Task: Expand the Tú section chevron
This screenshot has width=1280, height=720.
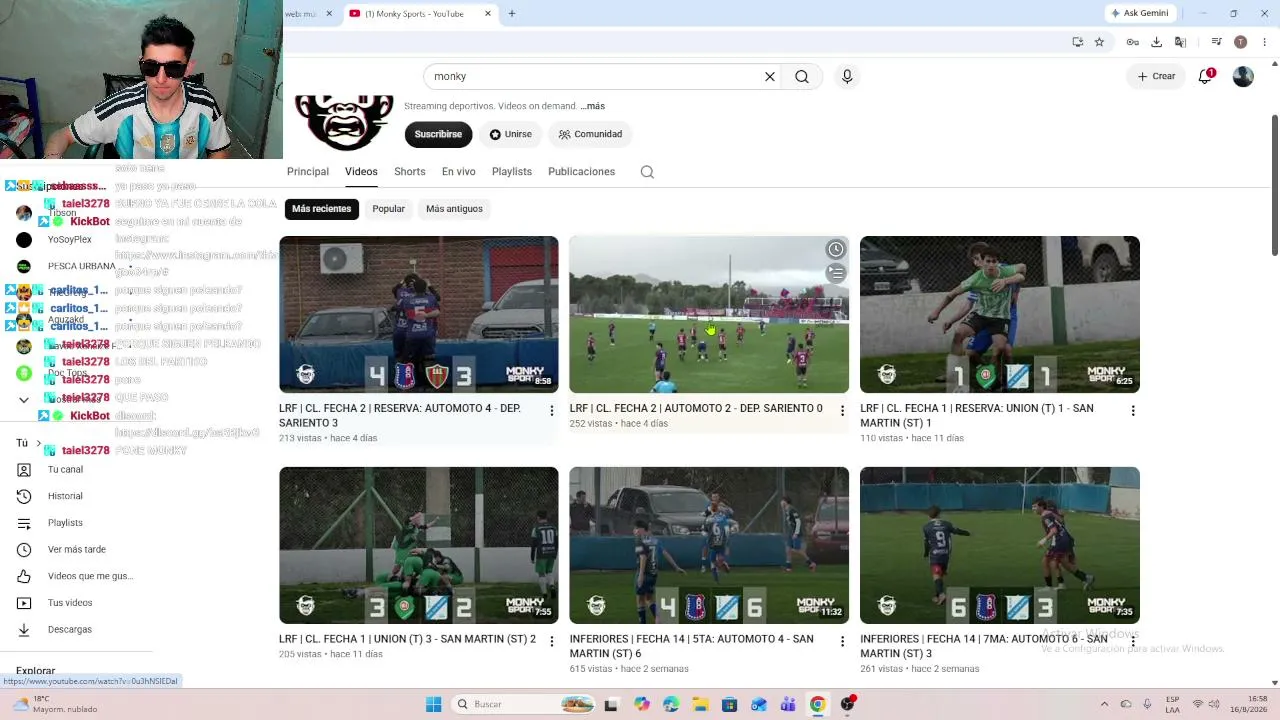Action: [39, 443]
